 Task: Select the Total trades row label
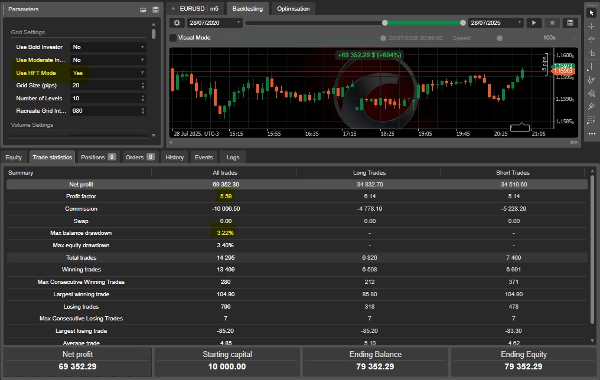81,258
